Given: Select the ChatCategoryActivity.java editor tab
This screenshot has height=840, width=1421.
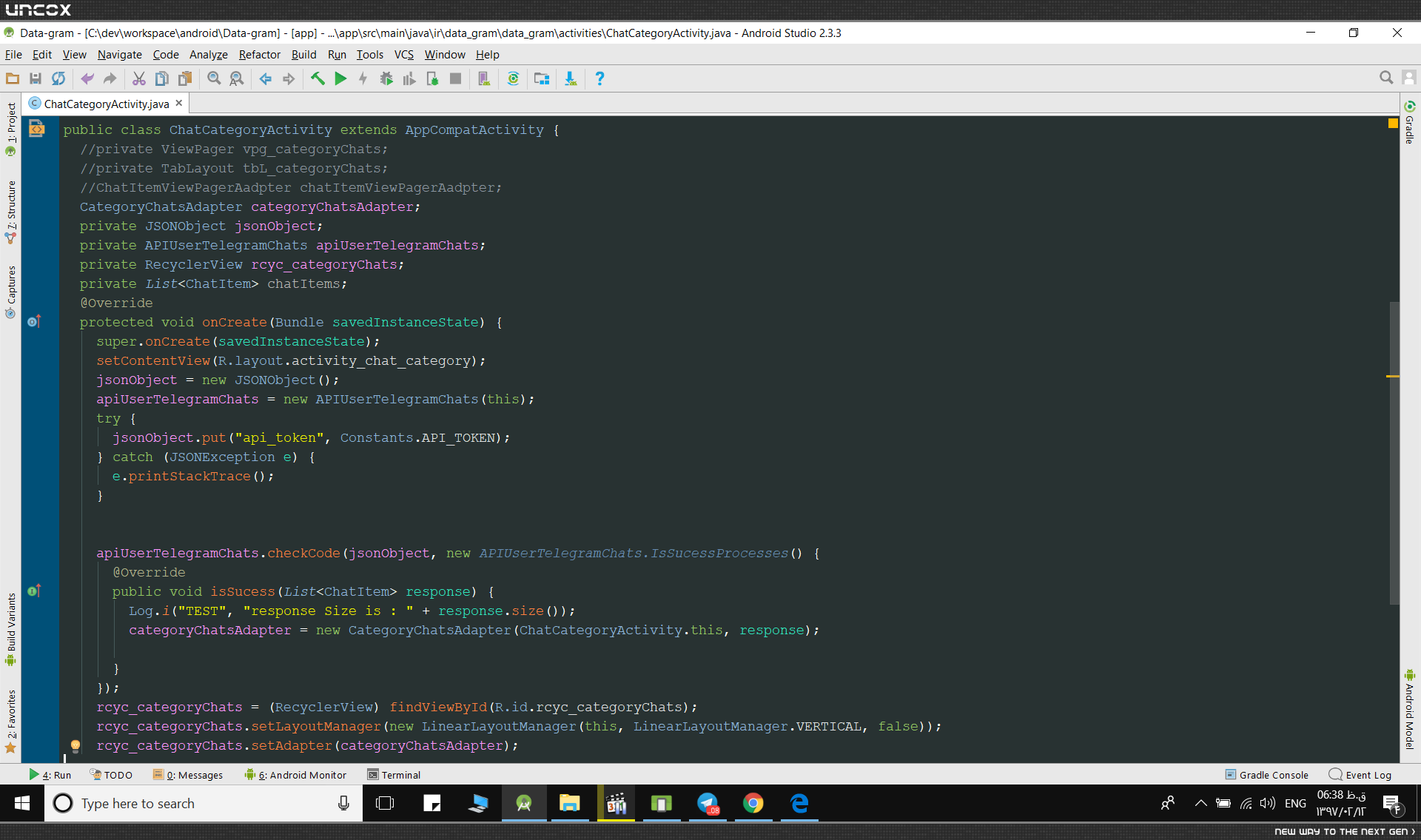Looking at the screenshot, I should point(106,104).
